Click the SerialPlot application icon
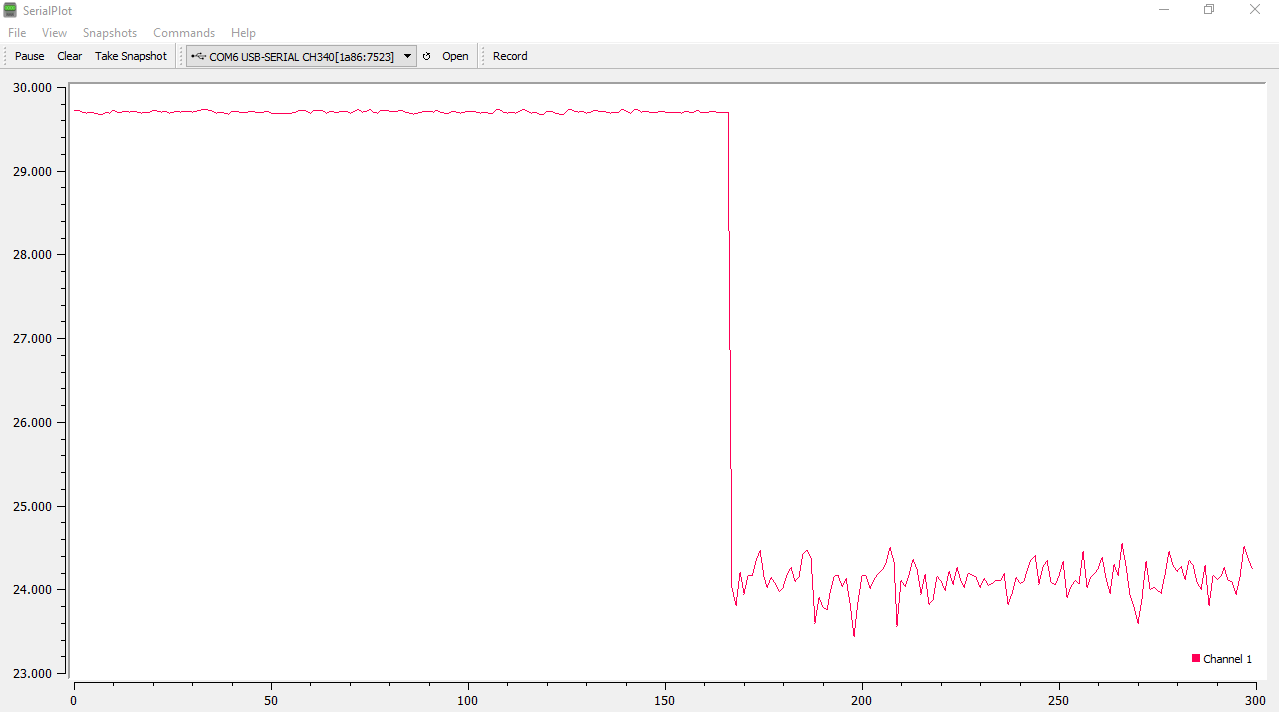The height and width of the screenshot is (712, 1279). coord(10,10)
